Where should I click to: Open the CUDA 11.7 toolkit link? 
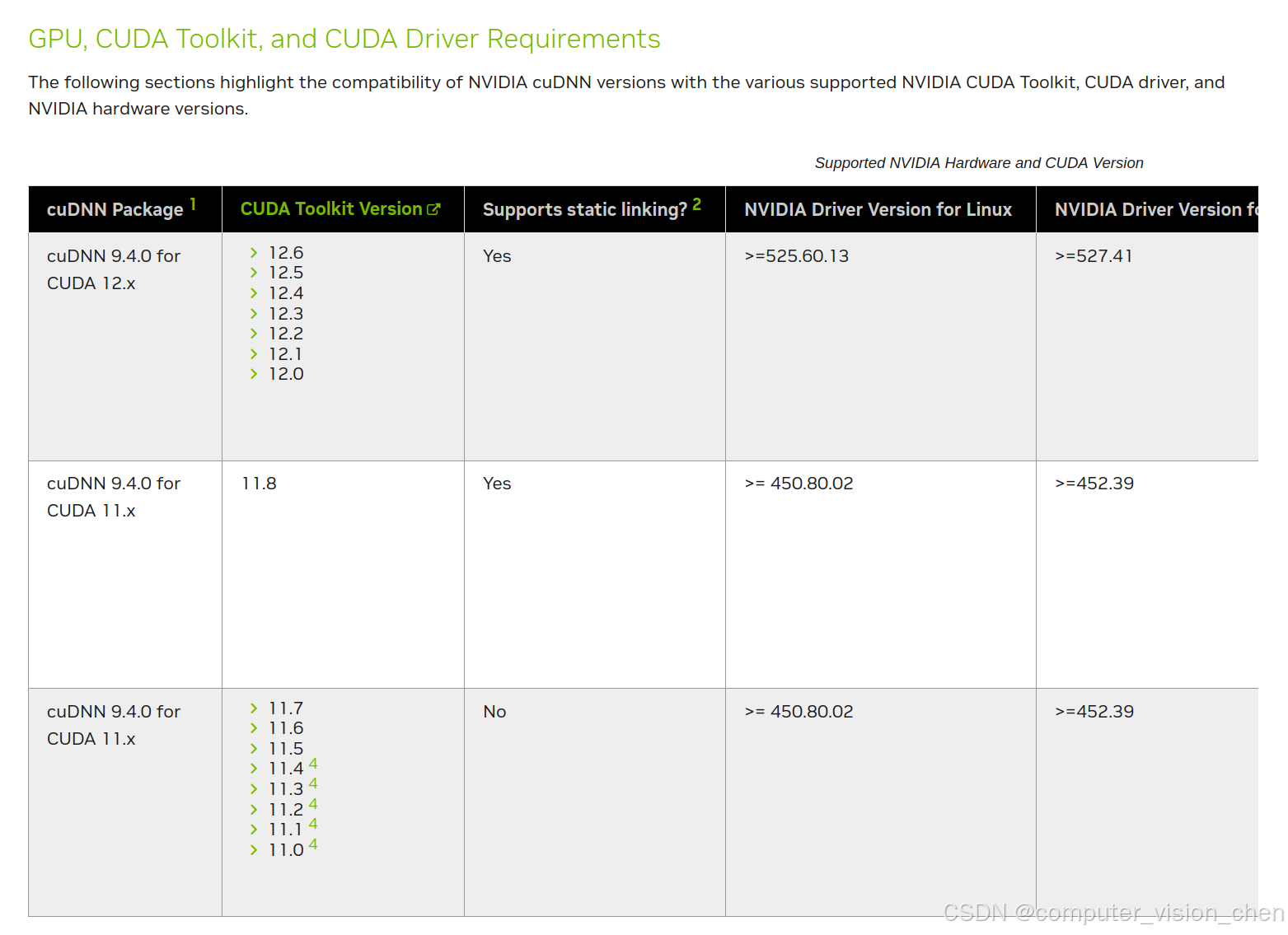click(x=286, y=708)
